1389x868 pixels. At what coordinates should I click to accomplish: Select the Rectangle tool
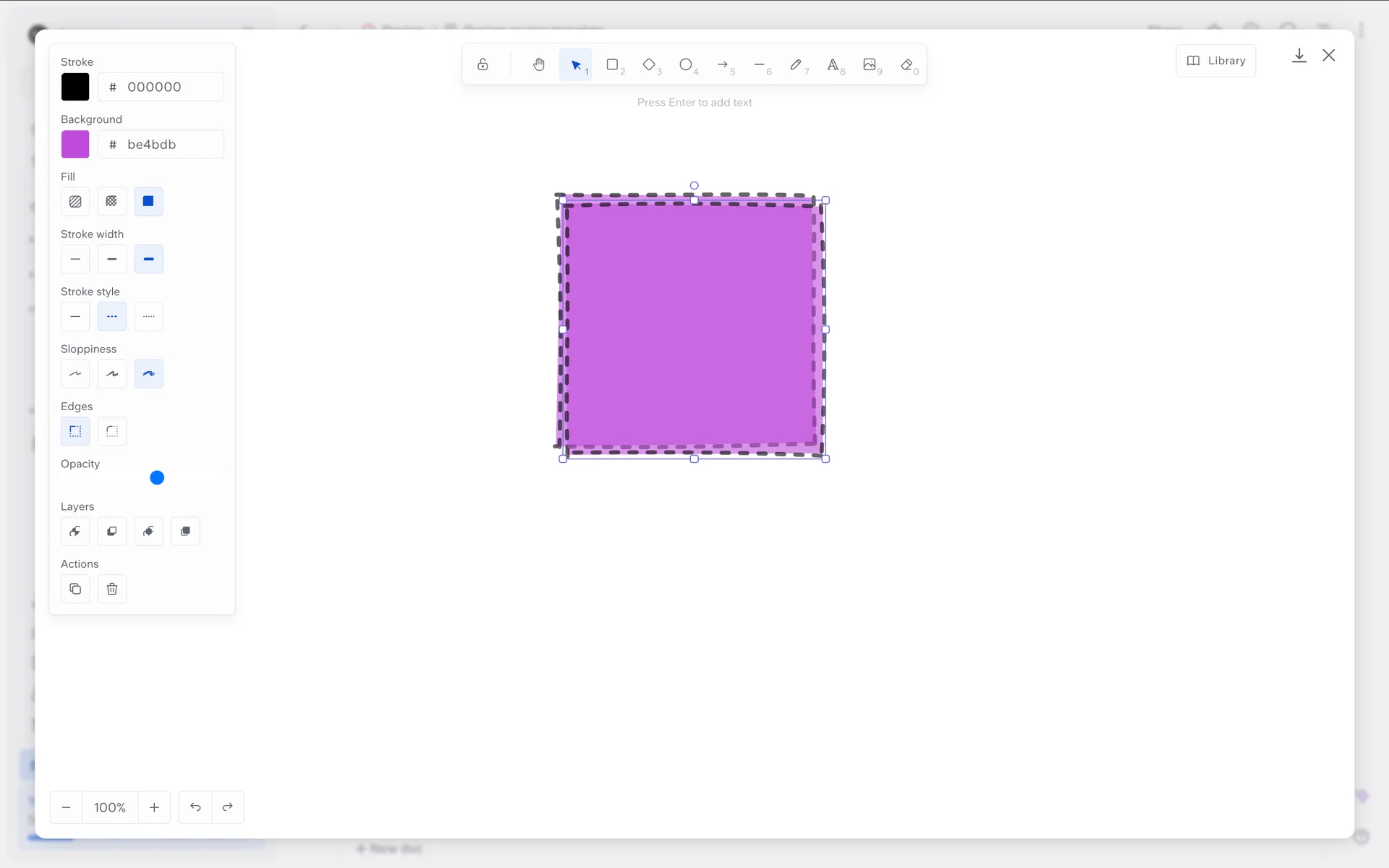[613, 65]
